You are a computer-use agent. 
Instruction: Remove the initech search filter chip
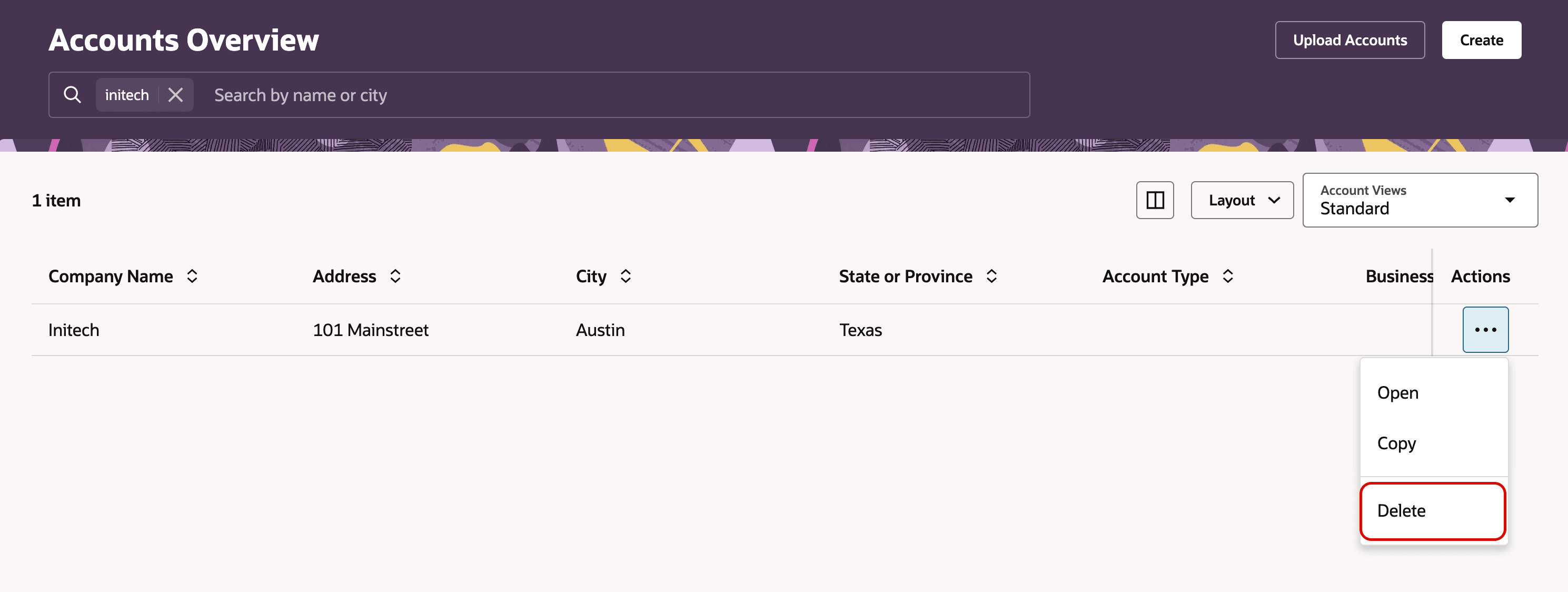point(175,94)
